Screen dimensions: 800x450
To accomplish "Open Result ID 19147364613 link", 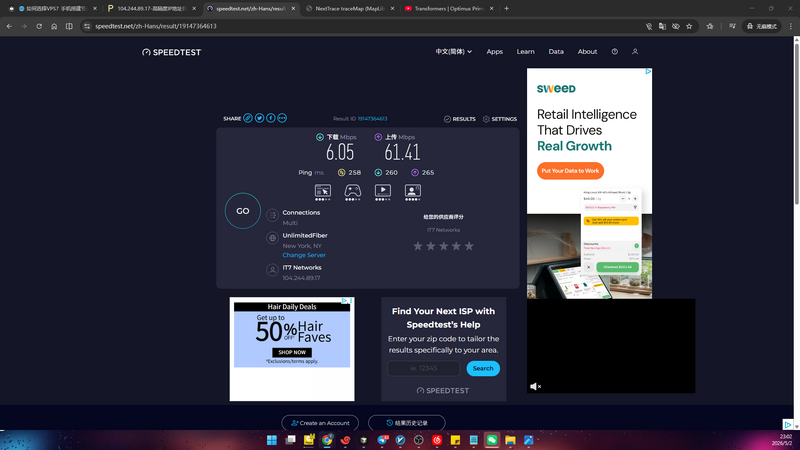I will (372, 119).
